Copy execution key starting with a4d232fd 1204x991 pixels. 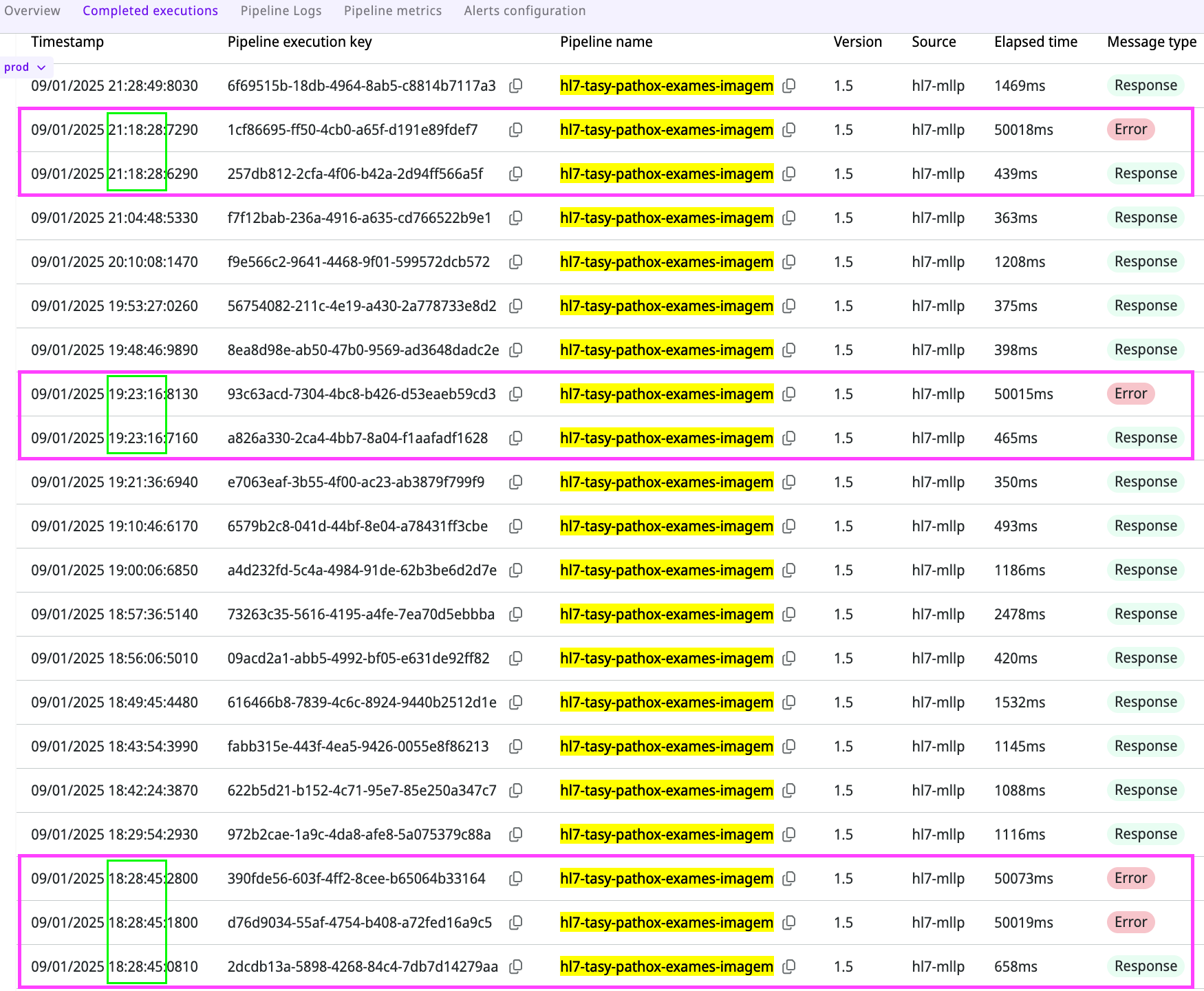click(515, 571)
